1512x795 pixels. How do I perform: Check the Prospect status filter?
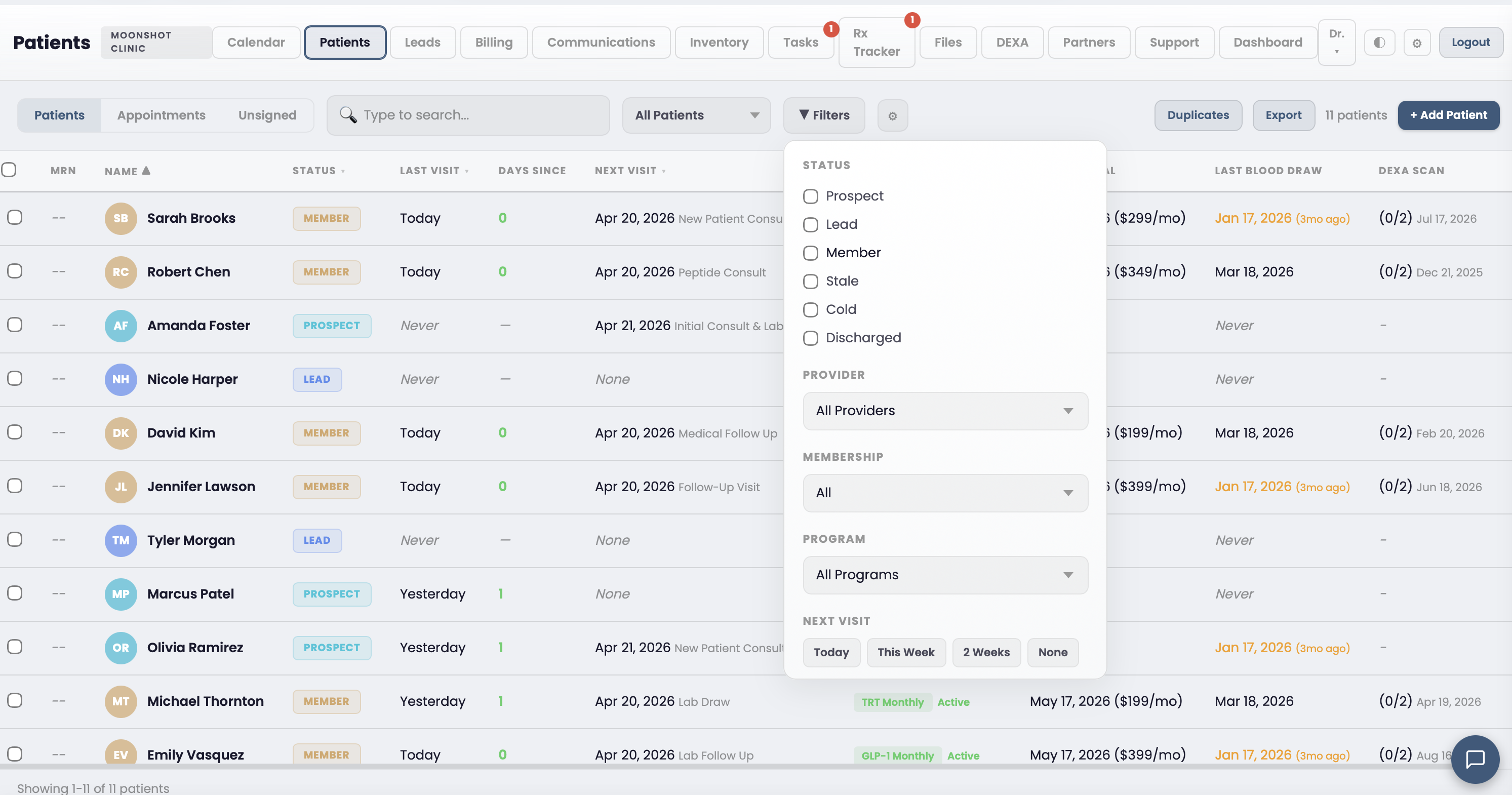(x=811, y=196)
